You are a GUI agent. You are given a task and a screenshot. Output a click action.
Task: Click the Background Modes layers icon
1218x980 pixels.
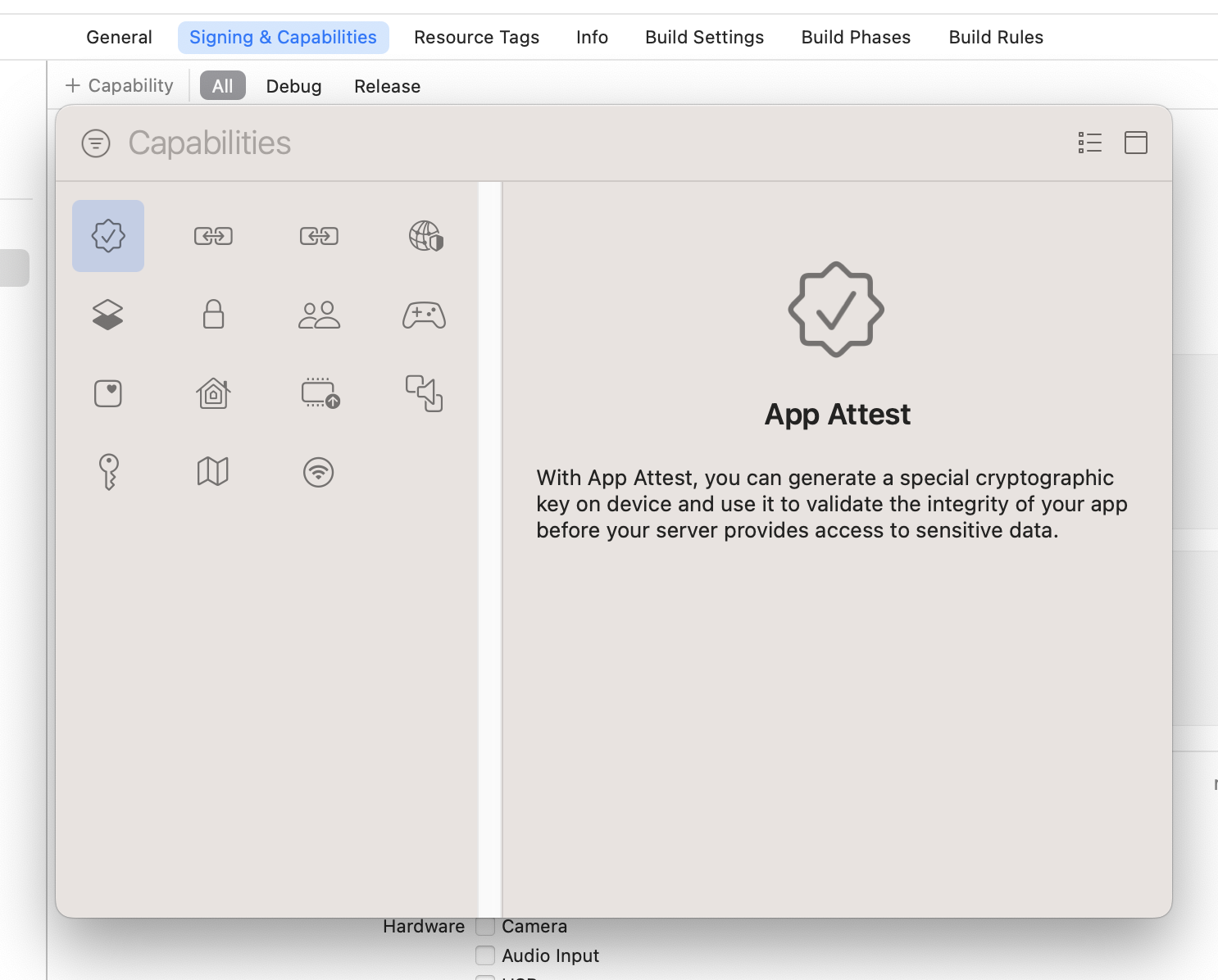(107, 314)
